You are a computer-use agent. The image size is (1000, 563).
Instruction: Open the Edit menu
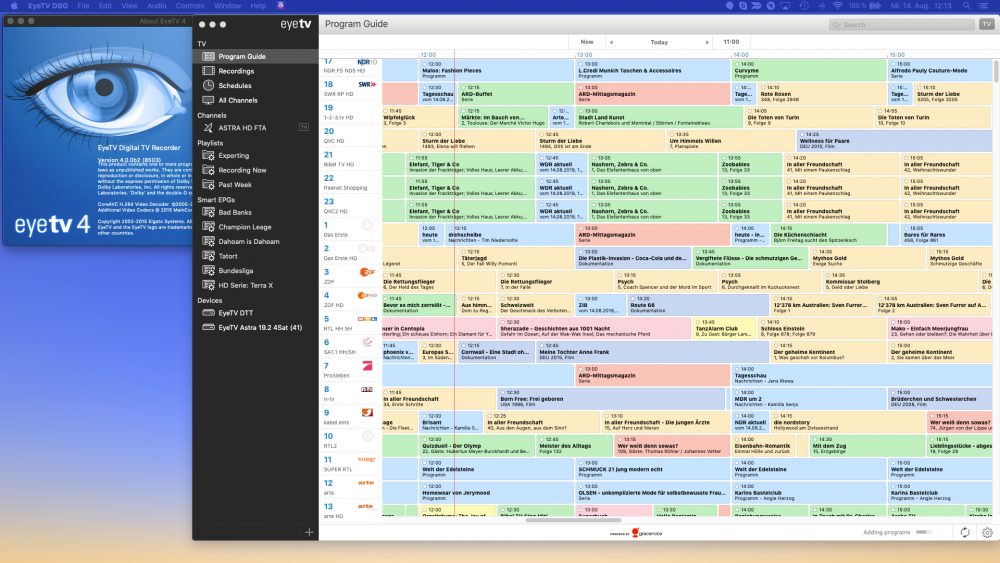pos(105,6)
